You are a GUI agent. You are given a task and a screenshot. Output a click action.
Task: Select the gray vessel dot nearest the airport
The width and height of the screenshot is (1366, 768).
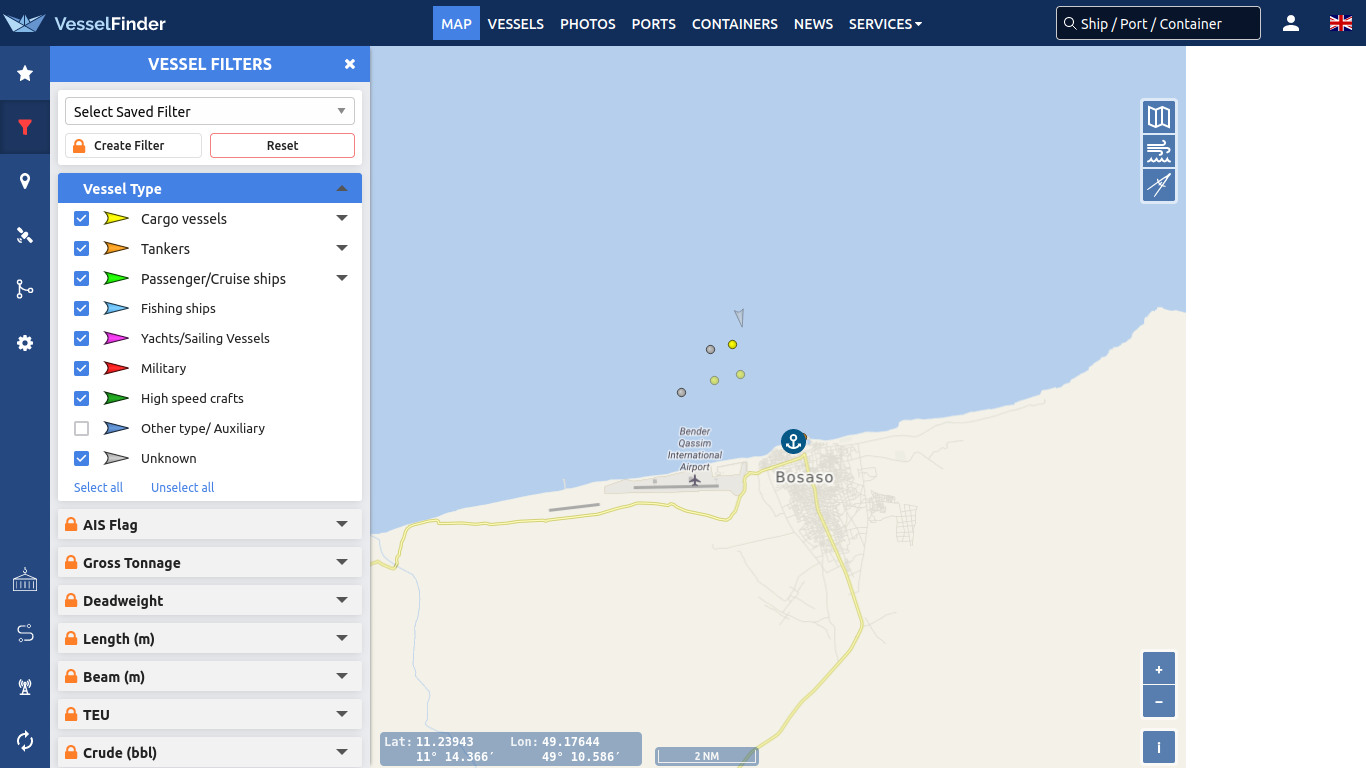click(x=681, y=392)
